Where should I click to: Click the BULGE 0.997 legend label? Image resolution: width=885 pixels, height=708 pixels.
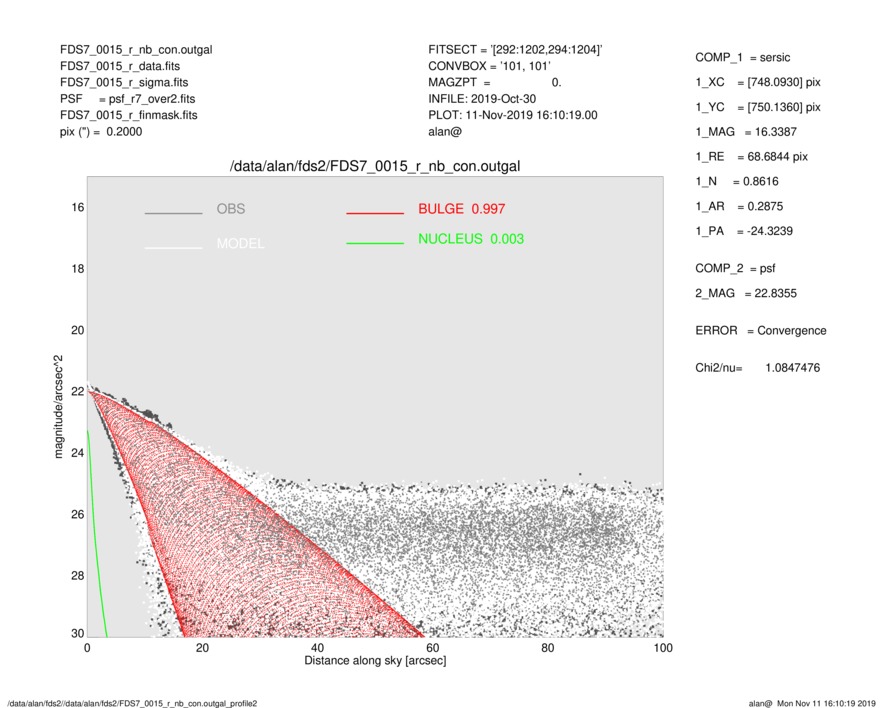pos(462,209)
